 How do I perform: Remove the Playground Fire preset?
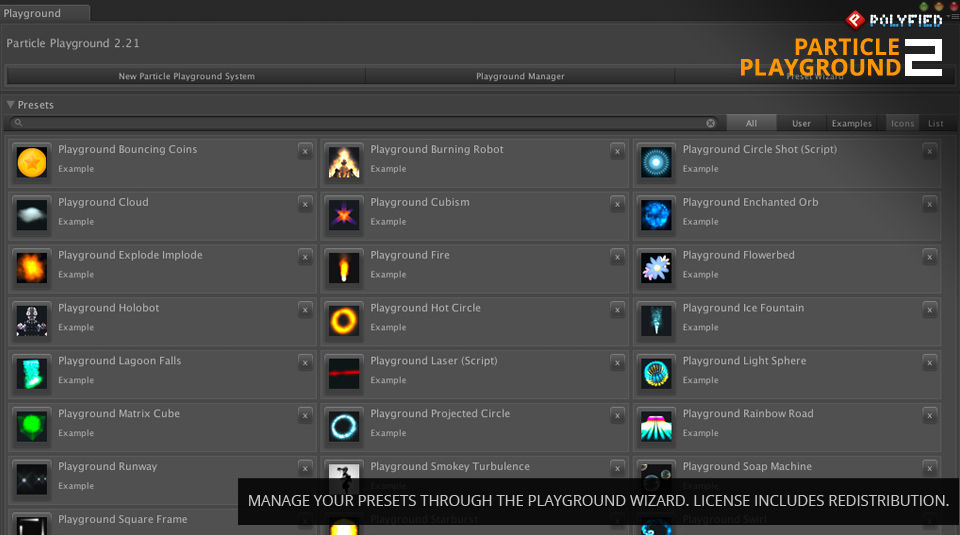tap(617, 256)
